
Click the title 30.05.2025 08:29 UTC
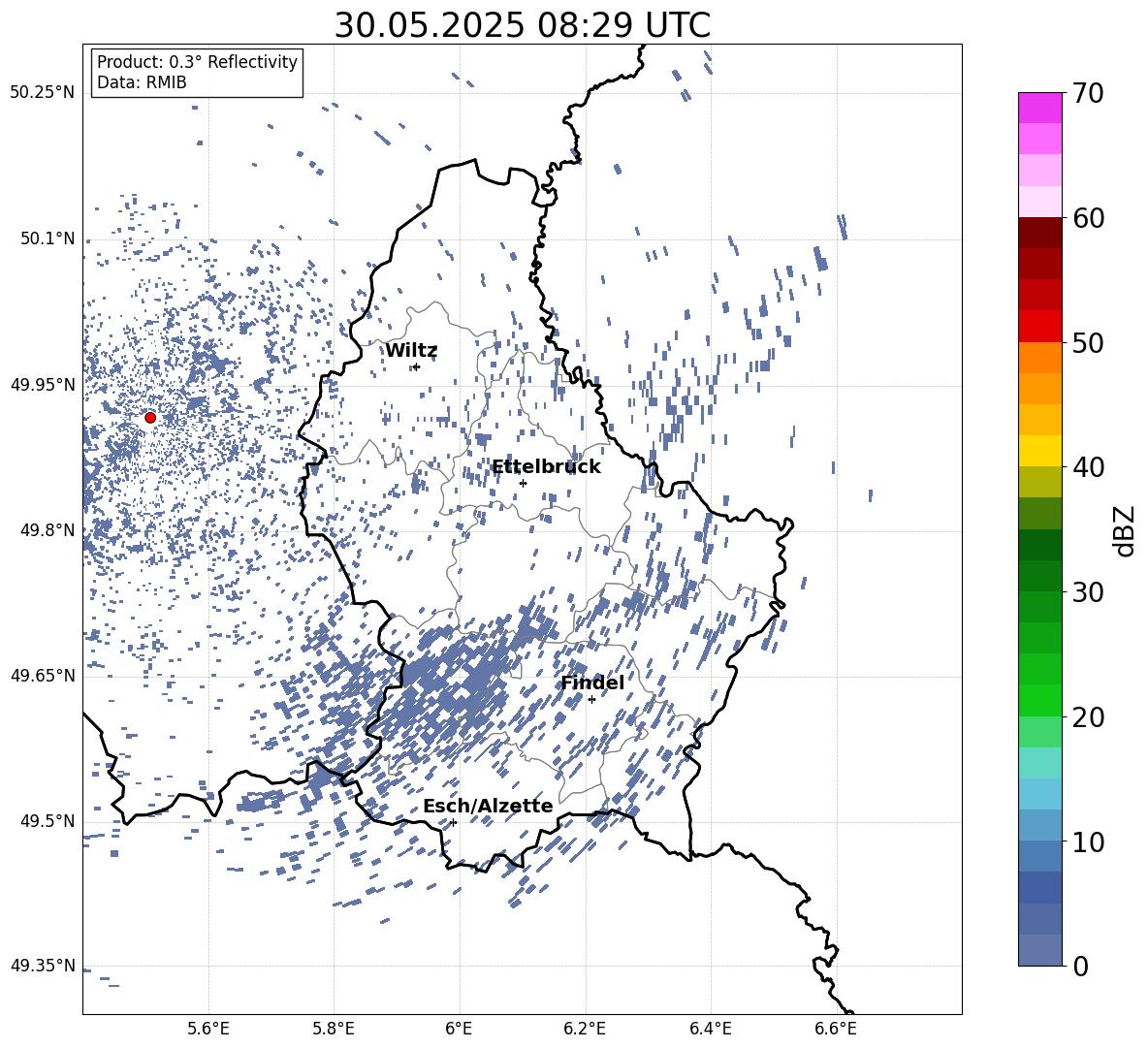pyautogui.click(x=522, y=25)
